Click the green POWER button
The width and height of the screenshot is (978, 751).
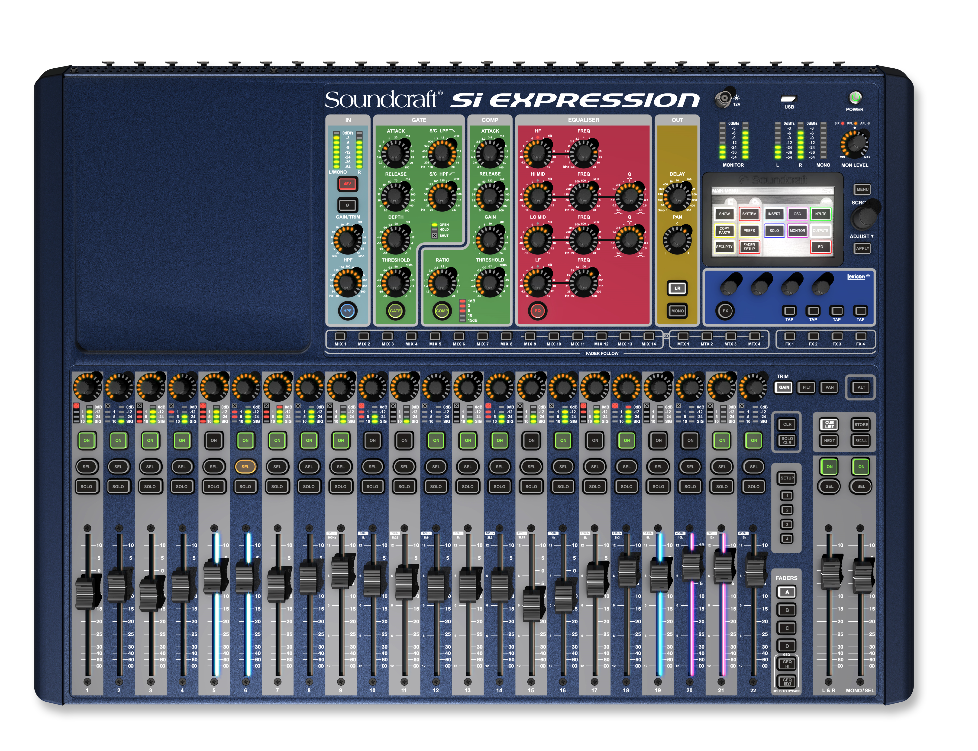pos(855,97)
